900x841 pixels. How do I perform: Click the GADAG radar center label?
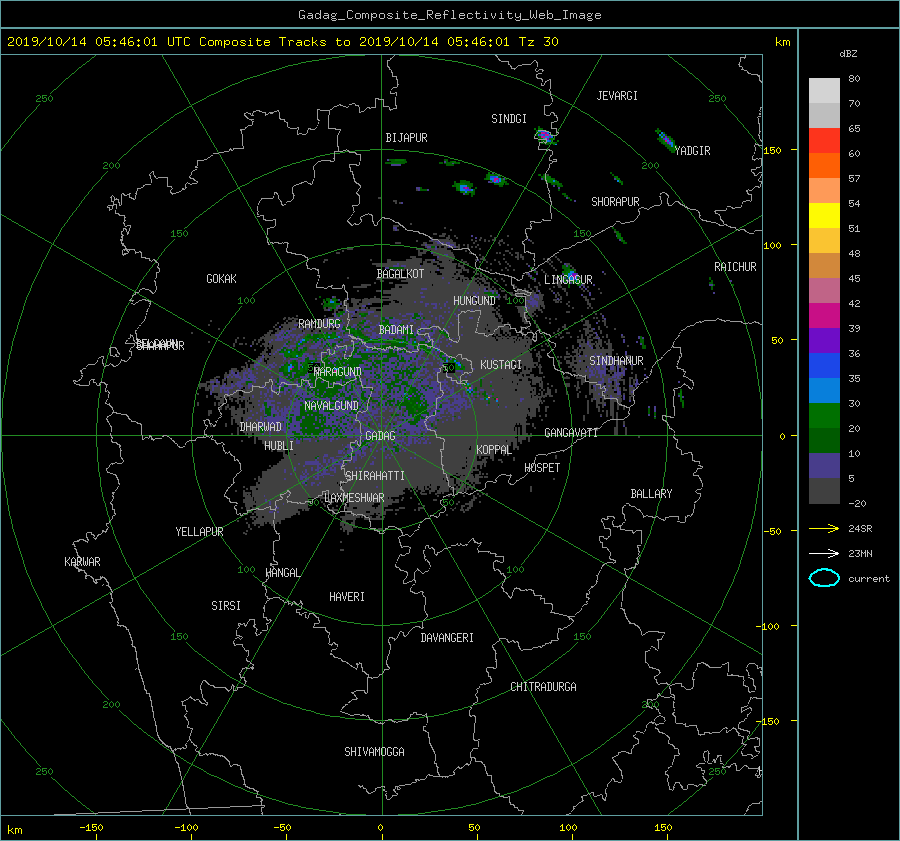pyautogui.click(x=381, y=436)
